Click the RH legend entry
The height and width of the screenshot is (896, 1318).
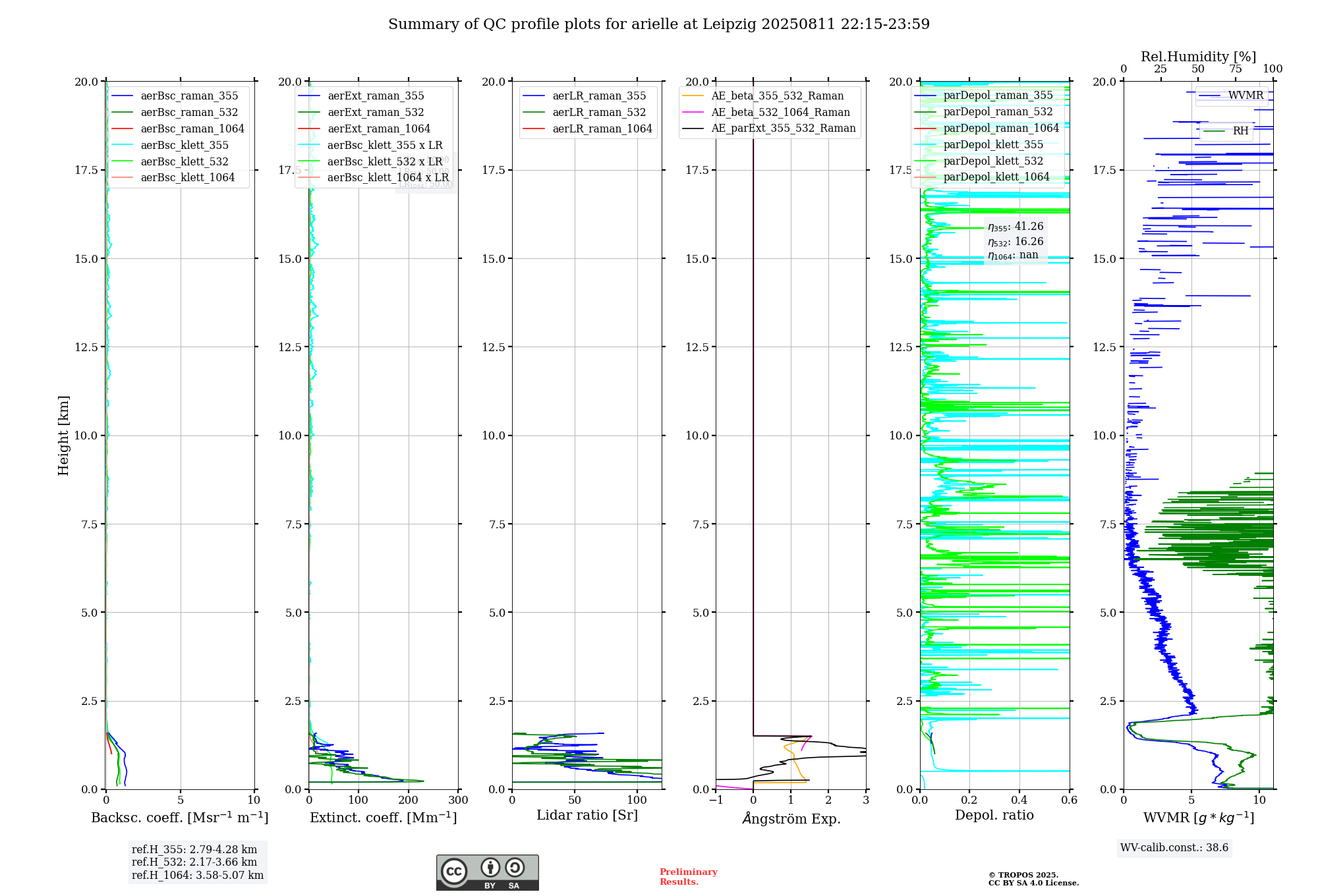coord(1226,131)
